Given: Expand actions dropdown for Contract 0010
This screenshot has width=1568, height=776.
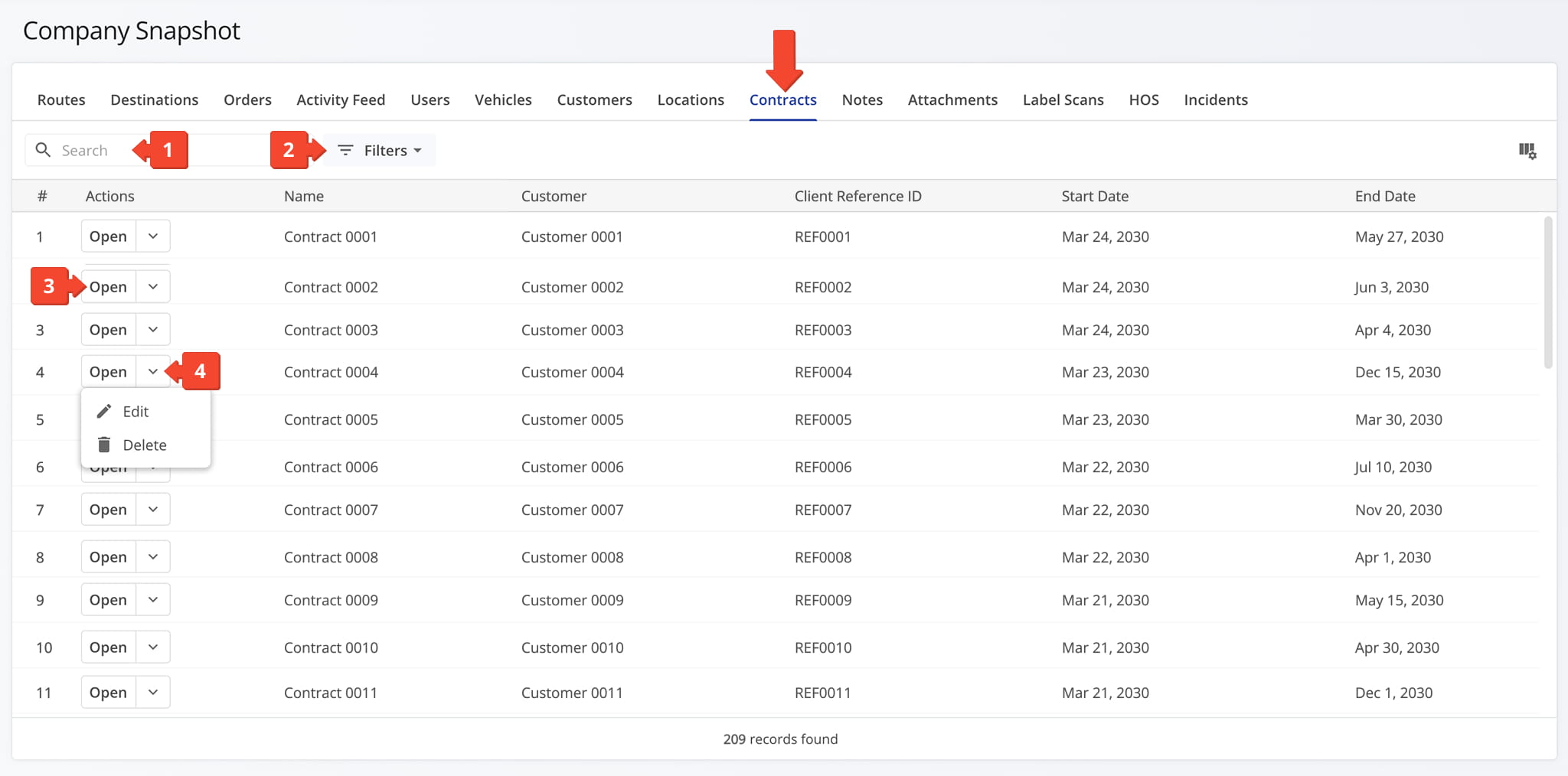Looking at the screenshot, I should [x=153, y=647].
